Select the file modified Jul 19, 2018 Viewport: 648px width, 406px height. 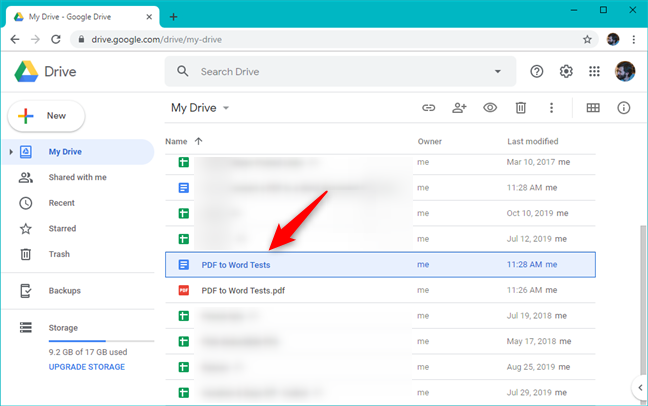(x=380, y=316)
